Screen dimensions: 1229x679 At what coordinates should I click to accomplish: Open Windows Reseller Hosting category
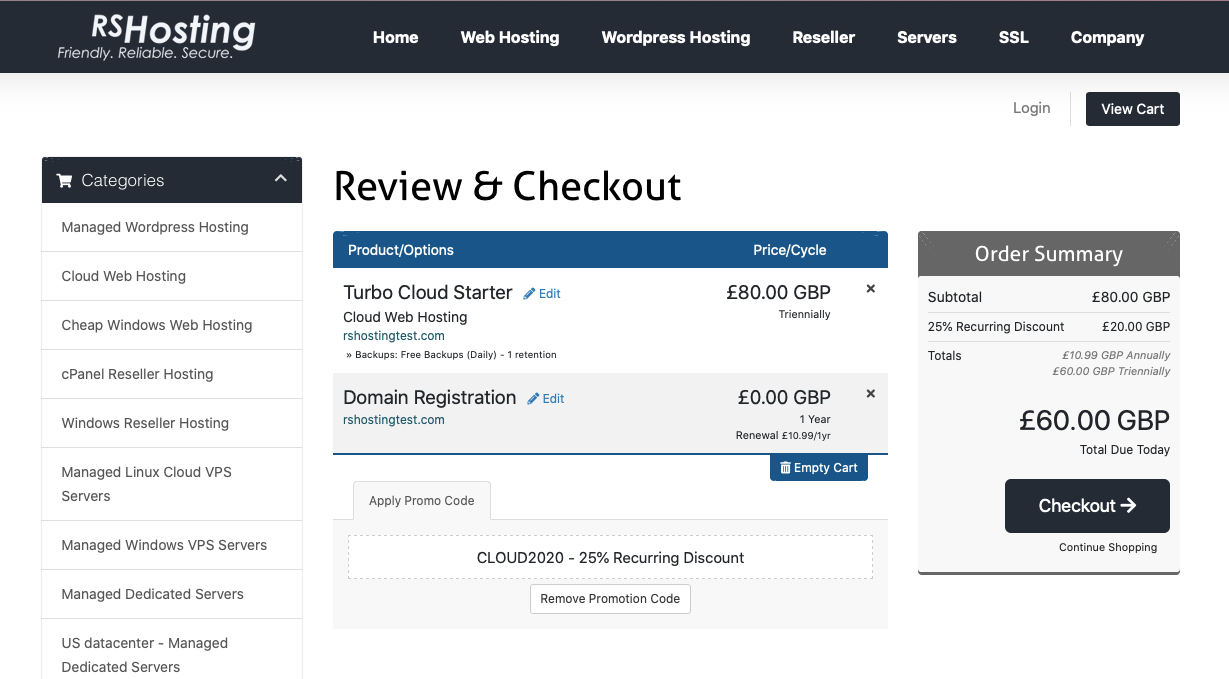172,423
